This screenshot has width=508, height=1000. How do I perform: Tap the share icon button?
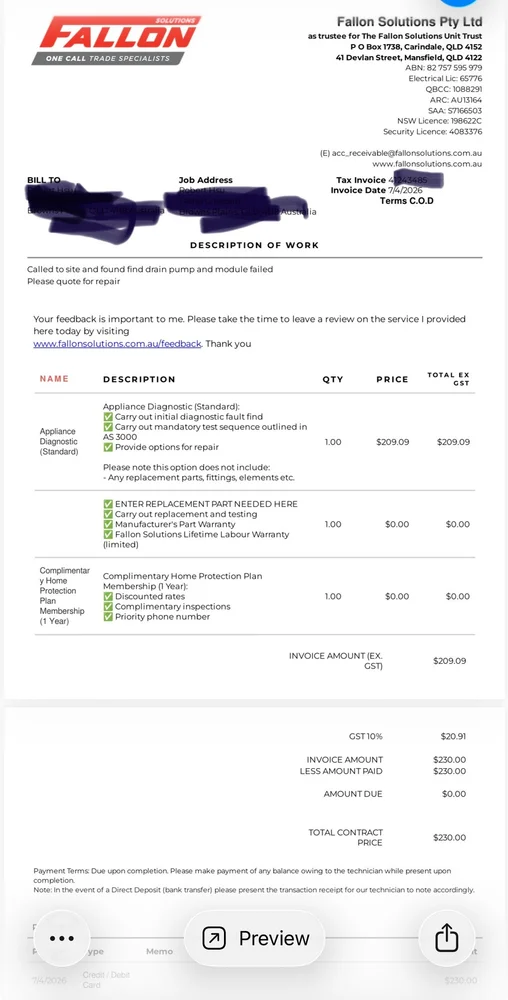[447, 938]
